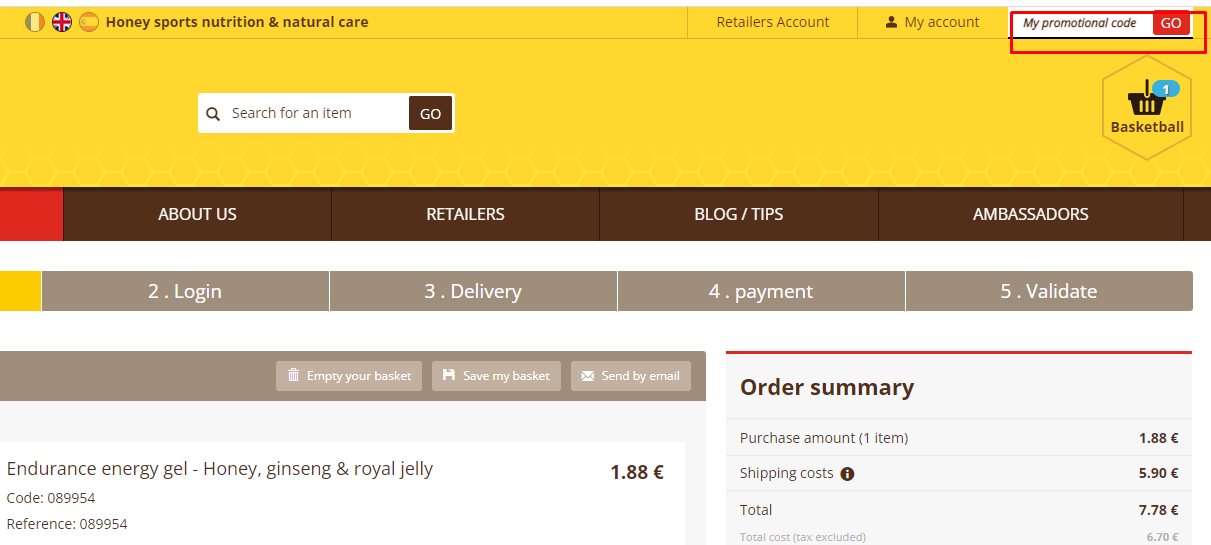Run search with brown GO button
Screen dimensions: 1211x545
pos(430,113)
